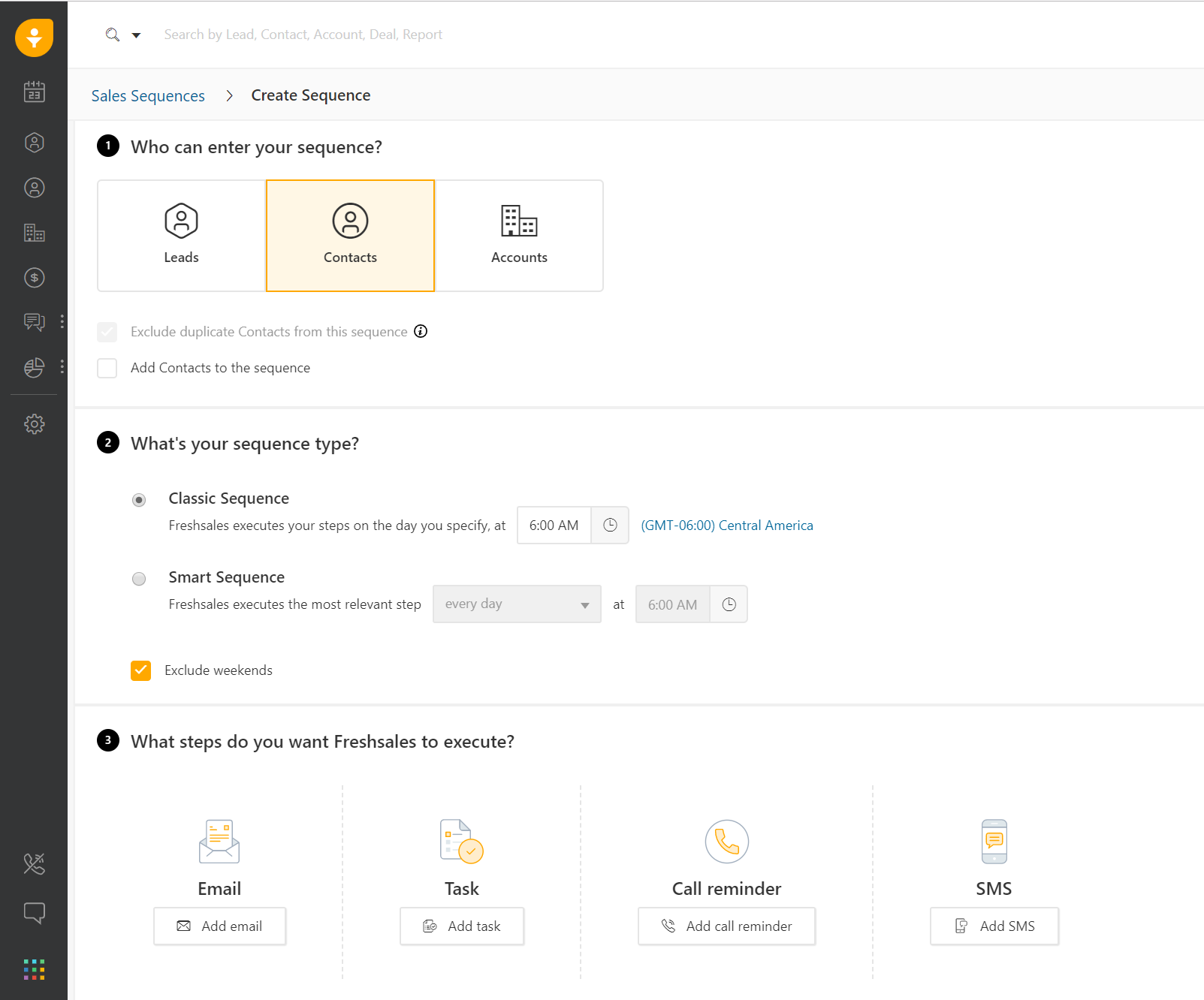The image size is (1204, 1000).
Task: Open the every day frequency dropdown
Action: [517, 604]
